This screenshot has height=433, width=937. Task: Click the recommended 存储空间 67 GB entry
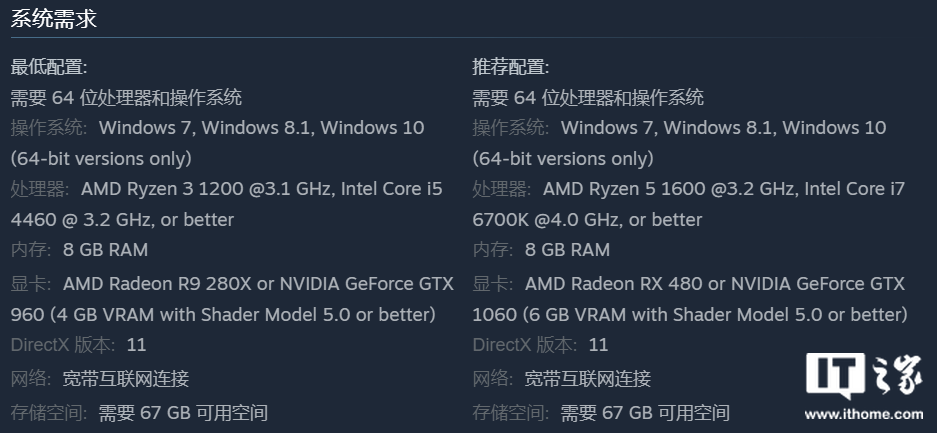coord(601,412)
